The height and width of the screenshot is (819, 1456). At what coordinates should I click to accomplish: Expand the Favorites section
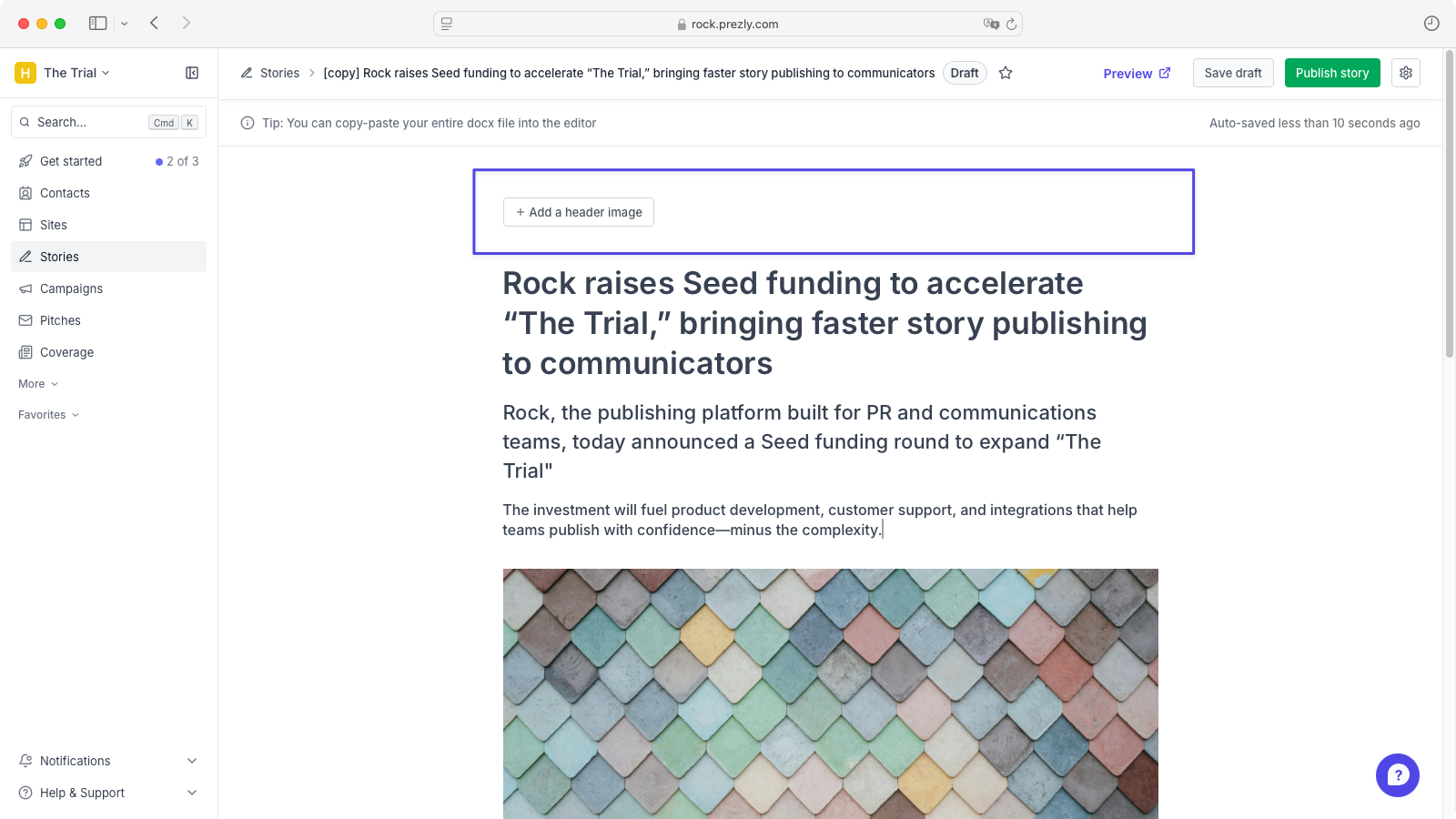pyautogui.click(x=49, y=415)
